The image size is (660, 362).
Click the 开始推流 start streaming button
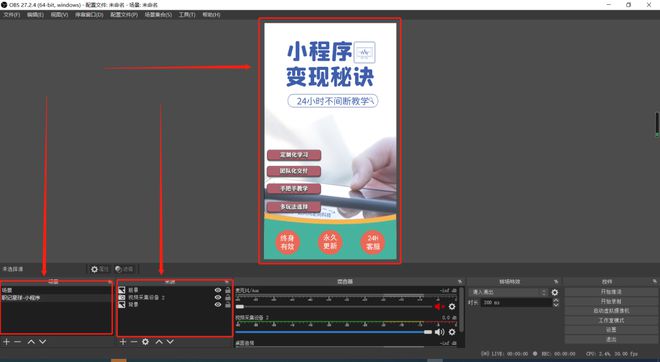click(x=611, y=292)
